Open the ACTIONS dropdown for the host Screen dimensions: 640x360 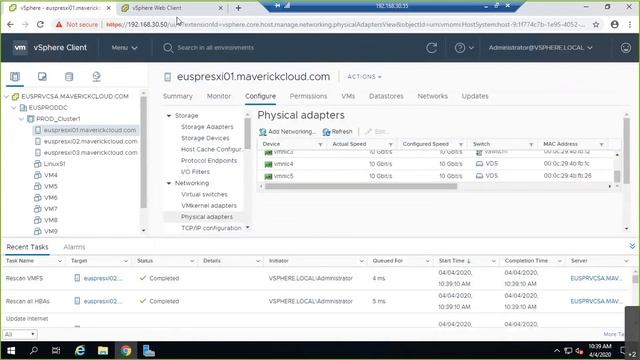364,77
